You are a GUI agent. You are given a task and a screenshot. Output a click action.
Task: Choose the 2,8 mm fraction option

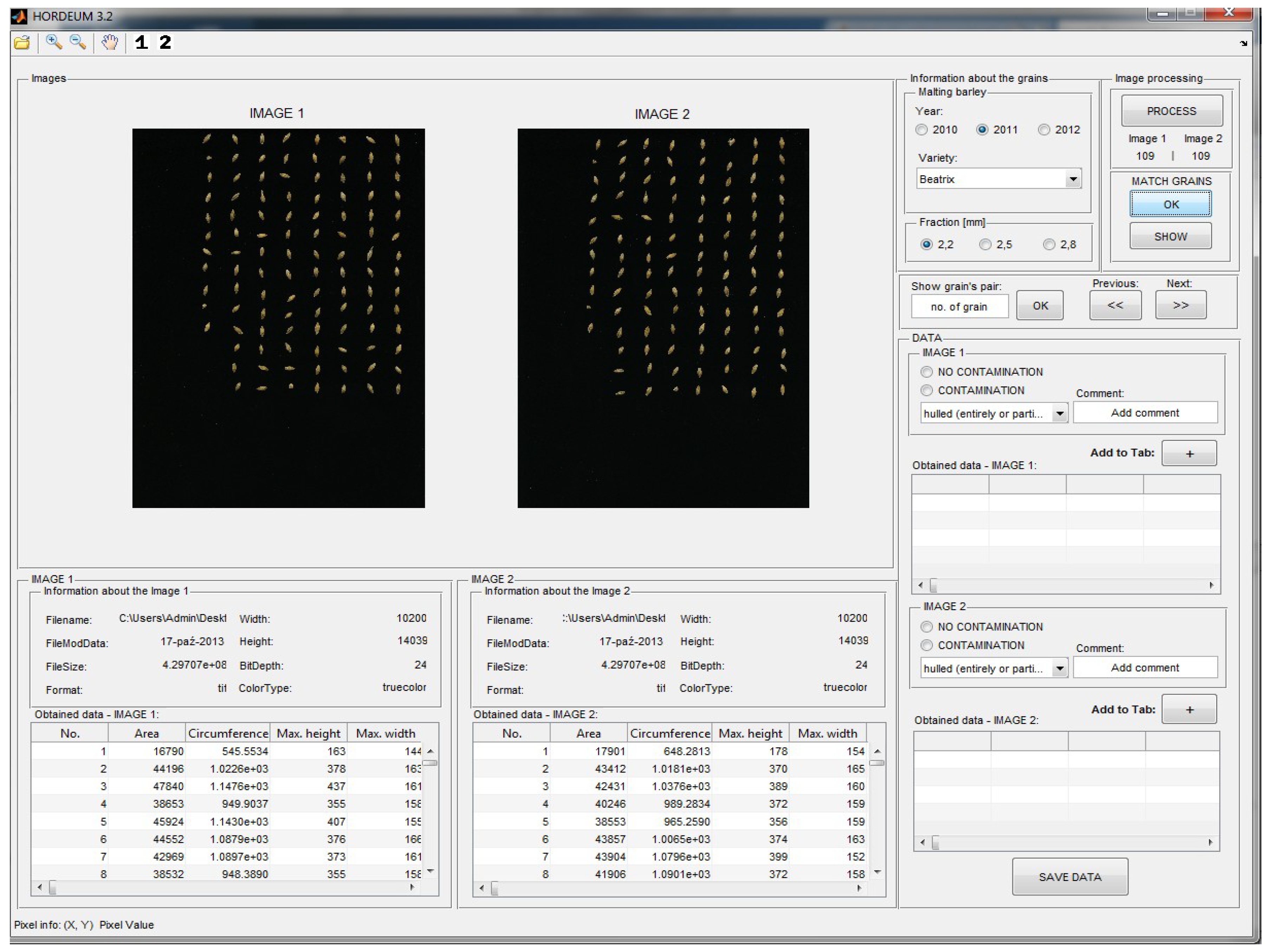point(1049,244)
